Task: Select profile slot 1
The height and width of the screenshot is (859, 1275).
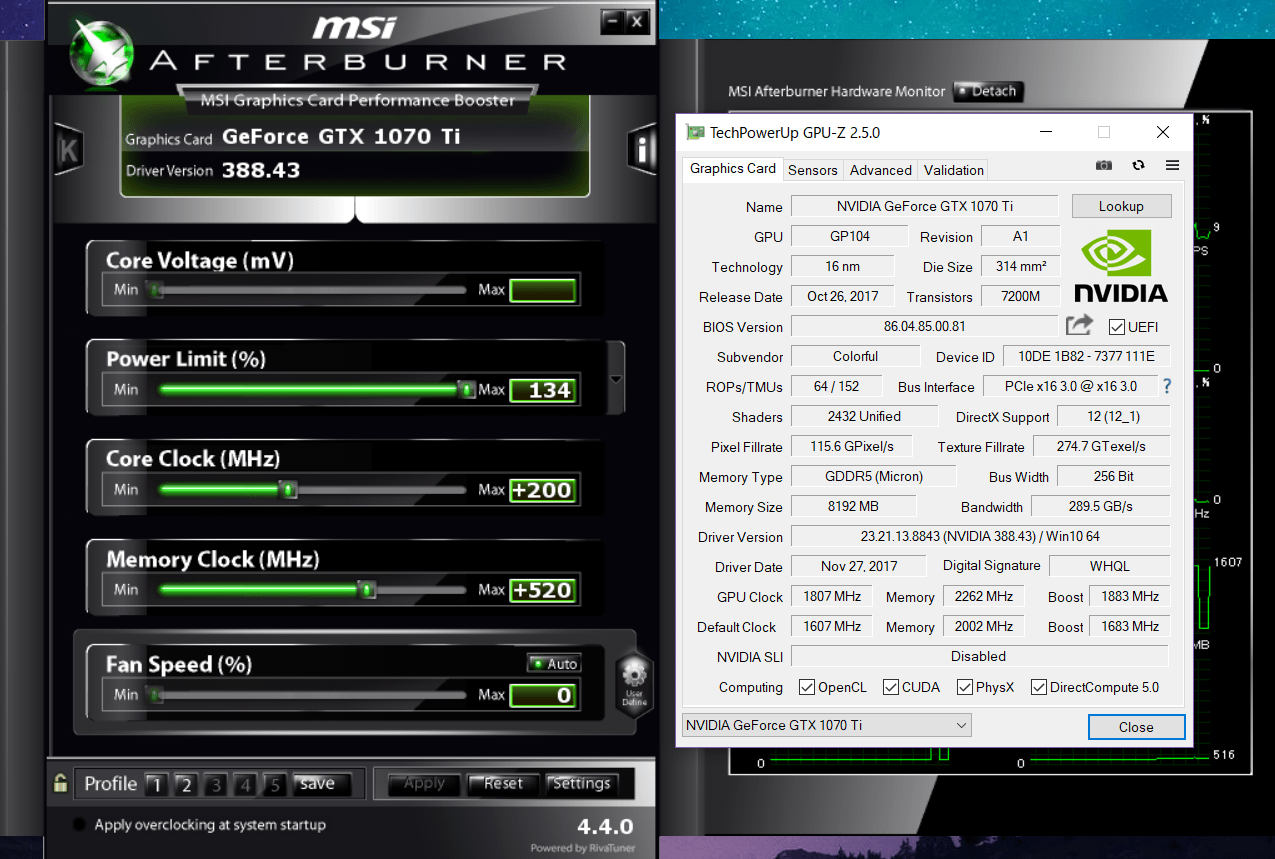Action: [x=156, y=785]
